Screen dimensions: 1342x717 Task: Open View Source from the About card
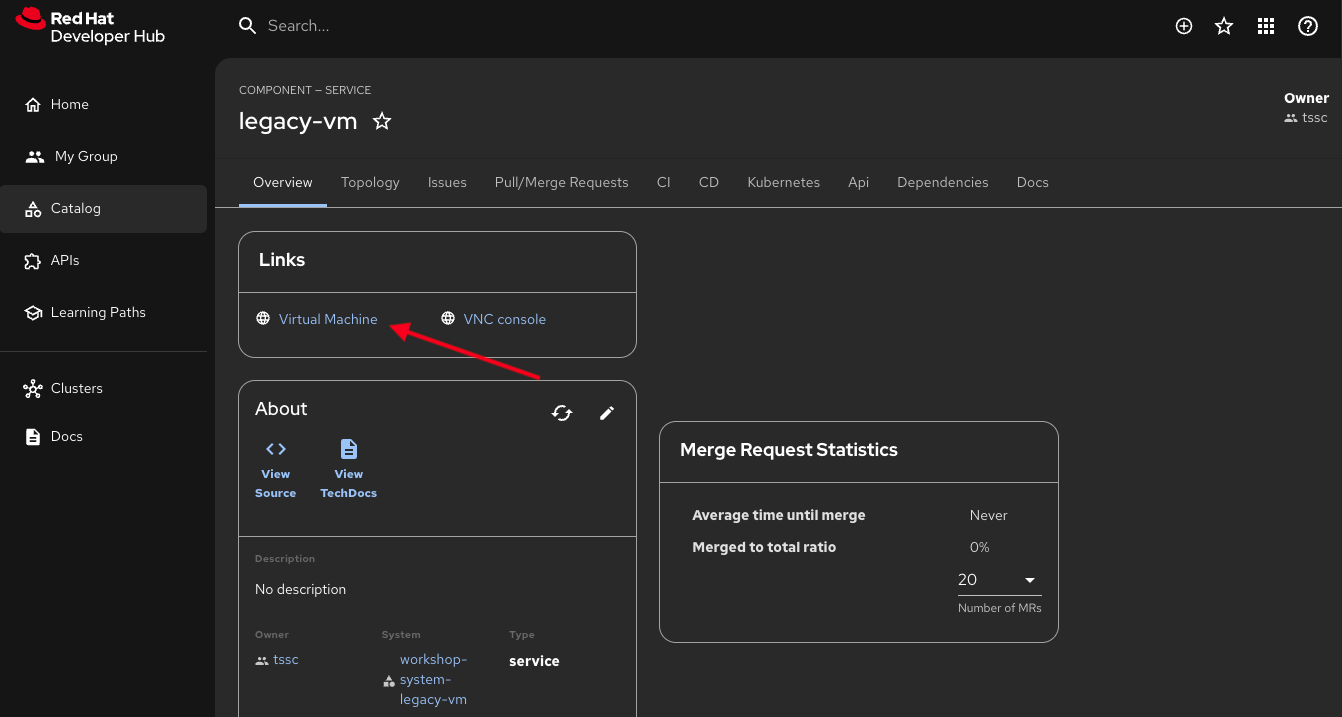[275, 466]
